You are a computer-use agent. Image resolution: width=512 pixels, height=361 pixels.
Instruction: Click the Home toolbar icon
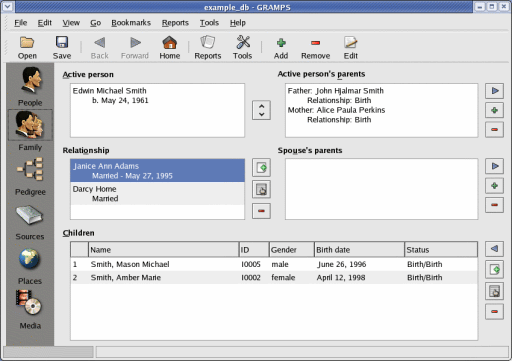170,48
